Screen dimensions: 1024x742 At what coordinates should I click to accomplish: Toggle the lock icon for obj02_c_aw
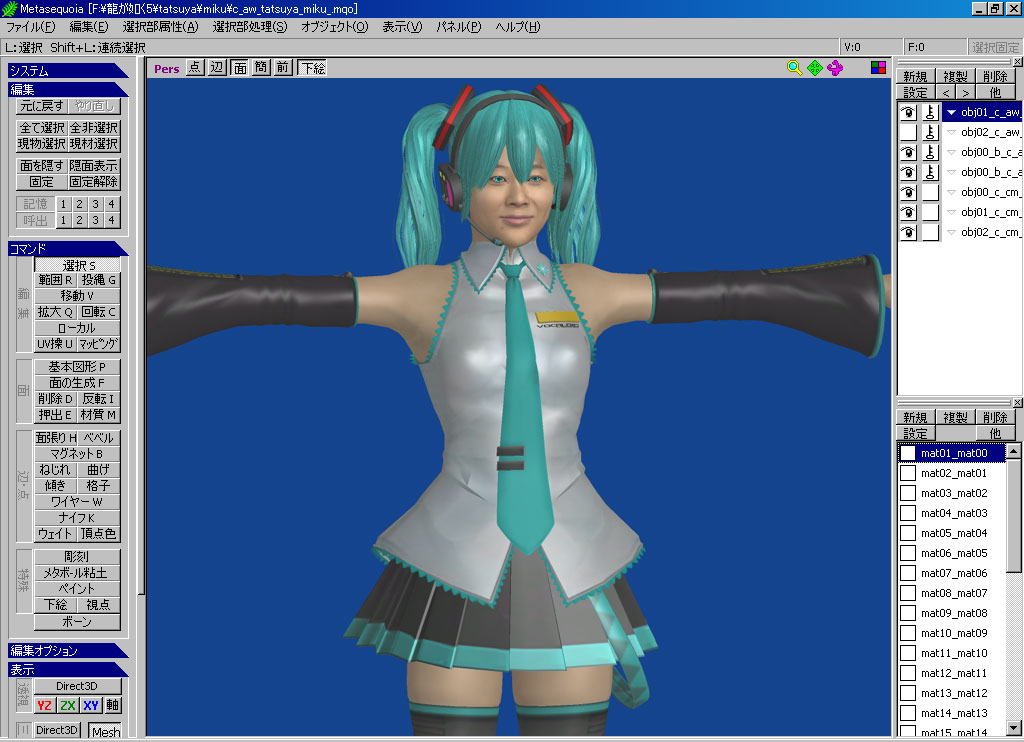tap(930, 133)
